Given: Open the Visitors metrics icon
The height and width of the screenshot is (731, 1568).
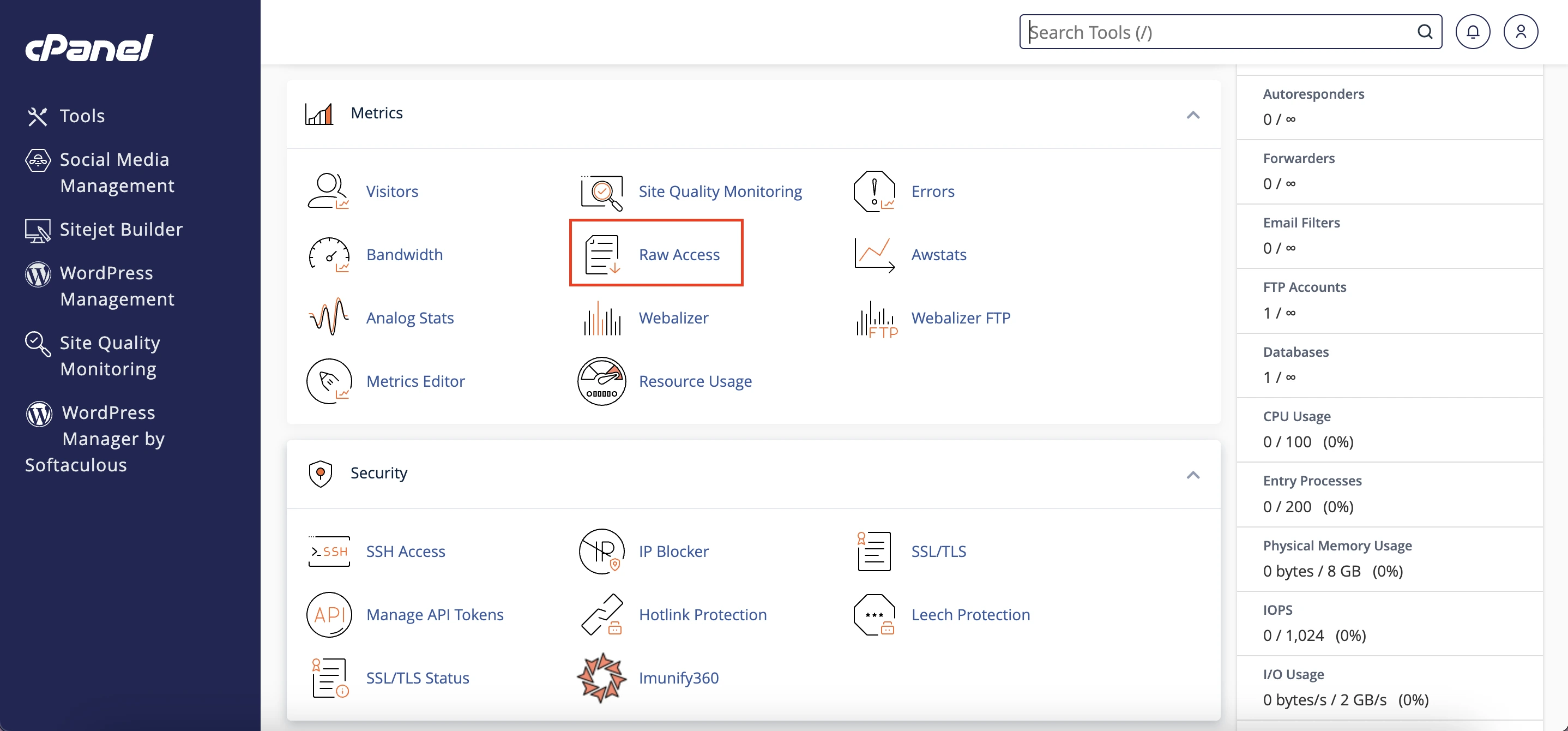Looking at the screenshot, I should point(328,191).
